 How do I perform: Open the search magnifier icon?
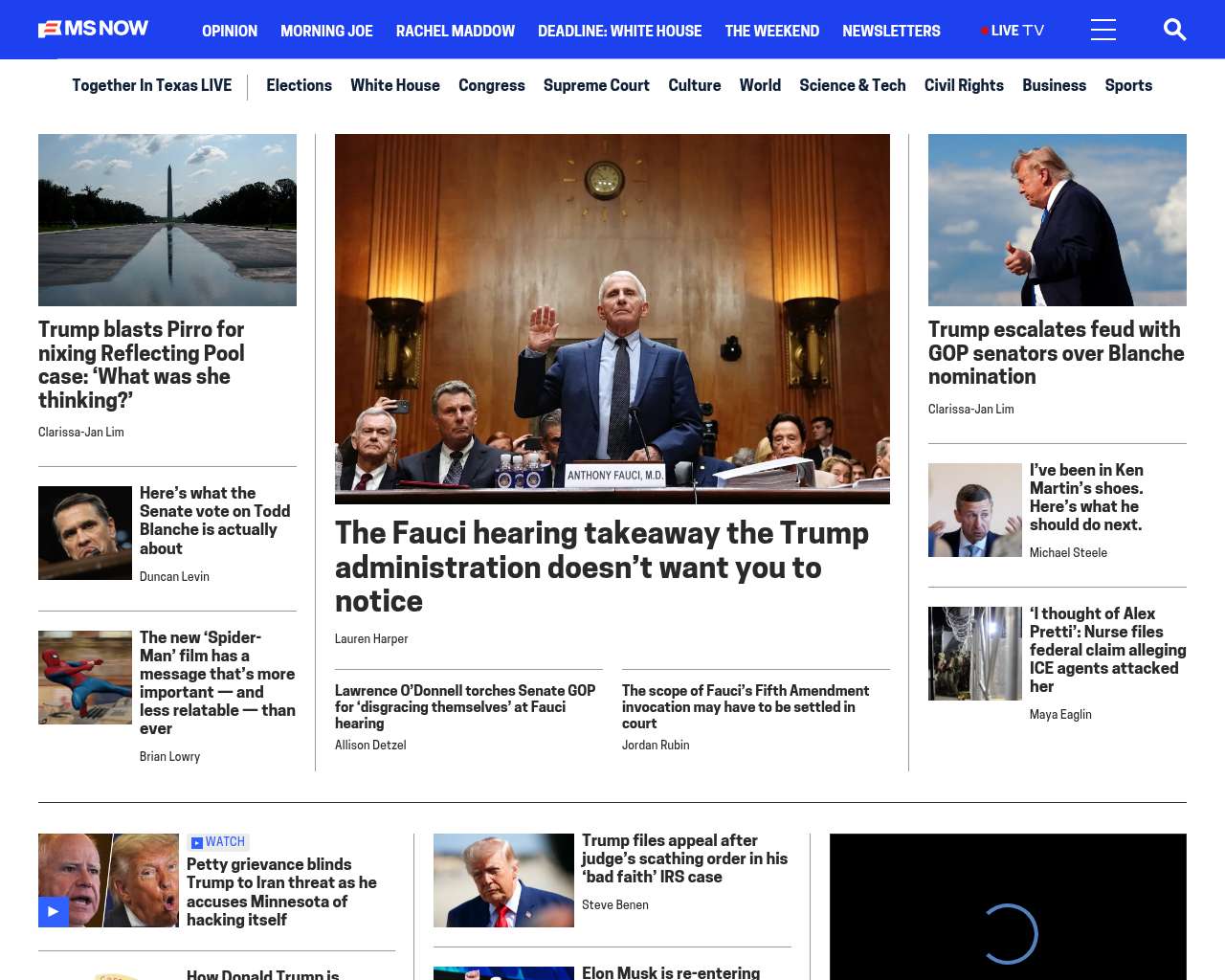[x=1174, y=30]
